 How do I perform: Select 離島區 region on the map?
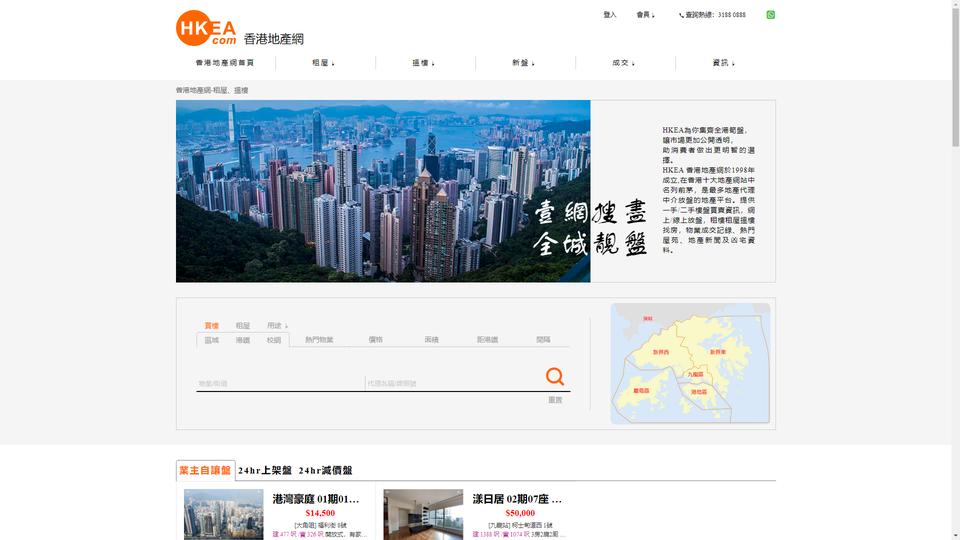tap(641, 391)
